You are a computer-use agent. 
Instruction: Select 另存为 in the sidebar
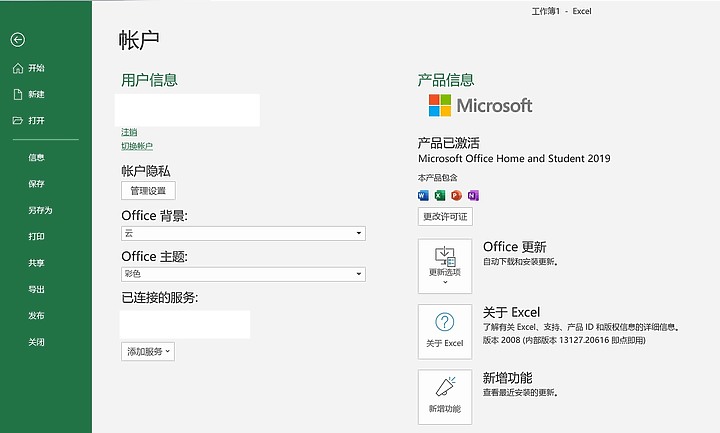pos(40,210)
